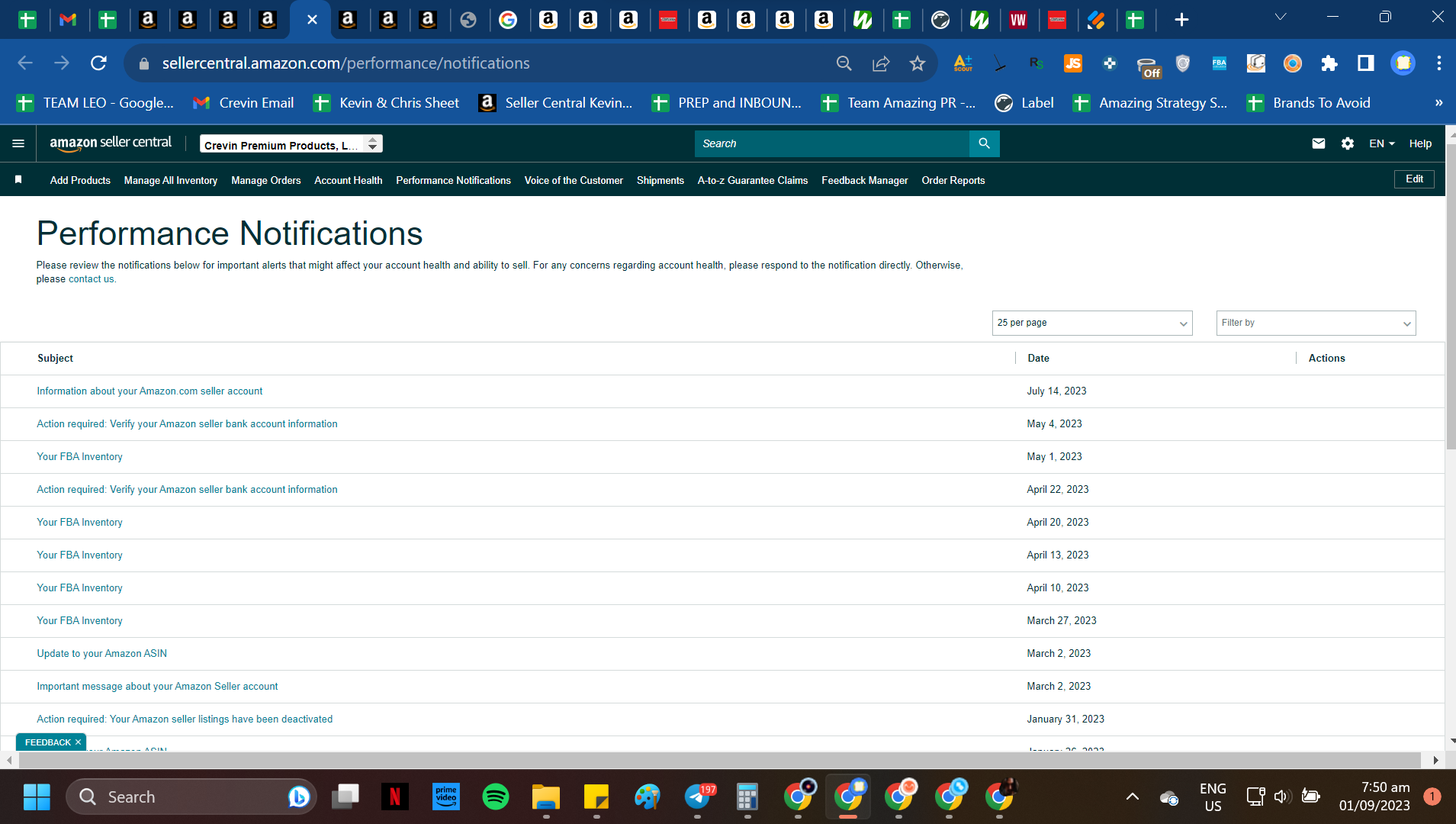Viewport: 1456px width, 824px height.
Task: Expand the 25 per page dropdown
Action: pyautogui.click(x=1091, y=323)
